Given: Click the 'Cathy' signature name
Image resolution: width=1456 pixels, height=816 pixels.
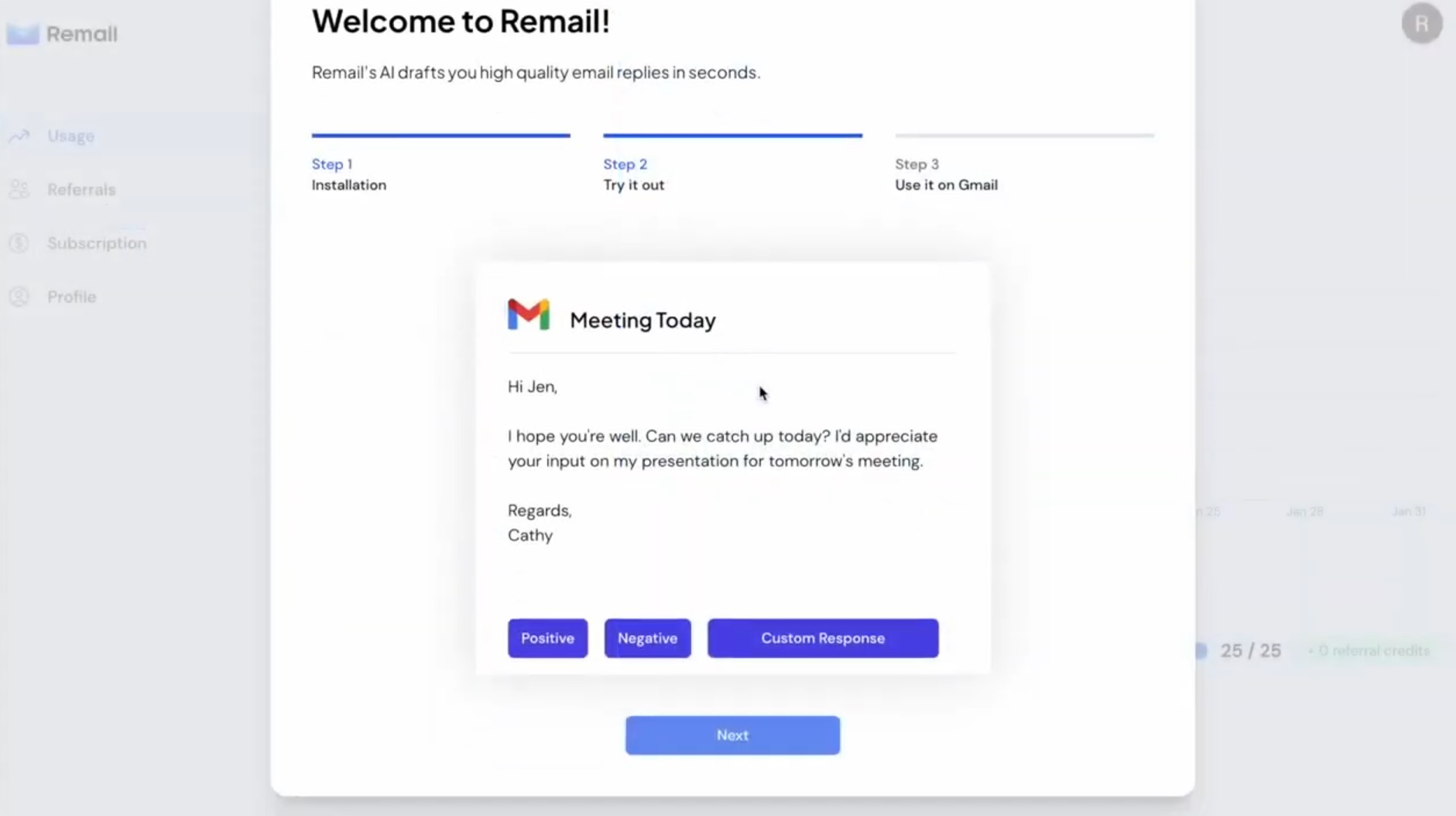Looking at the screenshot, I should 530,535.
